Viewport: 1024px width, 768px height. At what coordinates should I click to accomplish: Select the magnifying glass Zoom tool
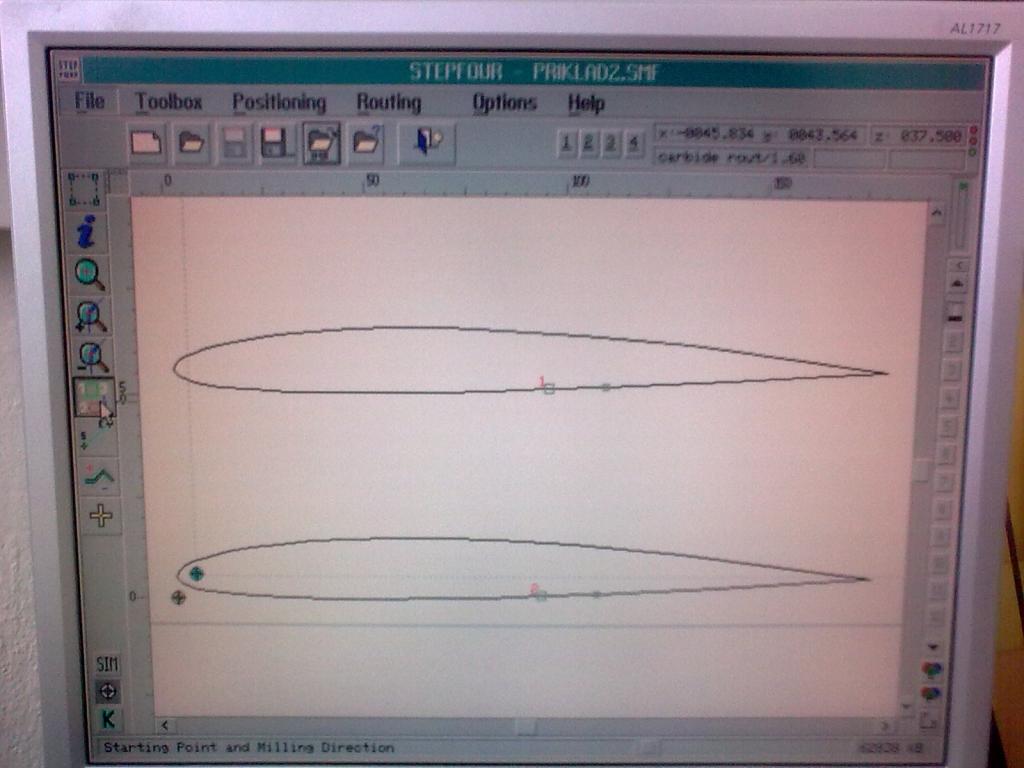coord(88,273)
